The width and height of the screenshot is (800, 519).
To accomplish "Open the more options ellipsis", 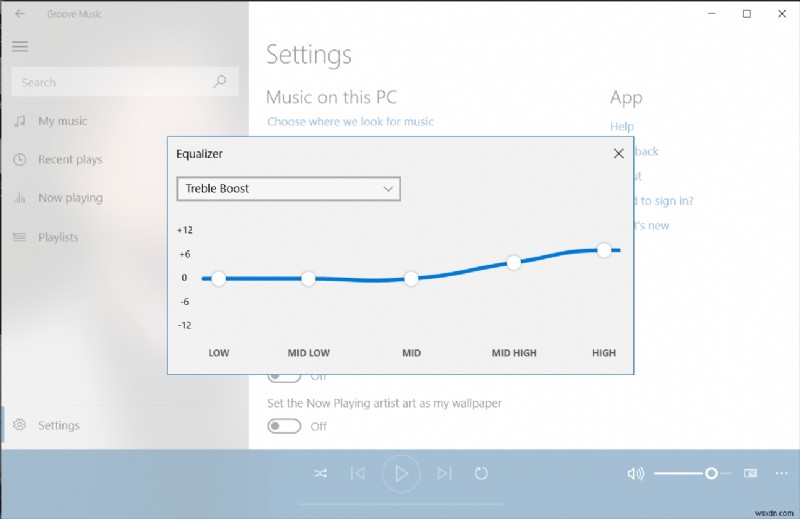I will coord(781,474).
